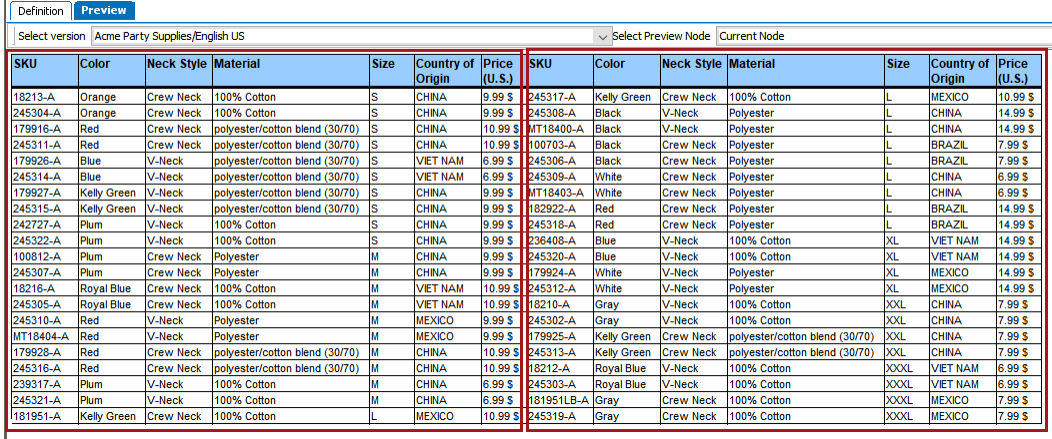Select the Preview tab

pyautogui.click(x=104, y=11)
